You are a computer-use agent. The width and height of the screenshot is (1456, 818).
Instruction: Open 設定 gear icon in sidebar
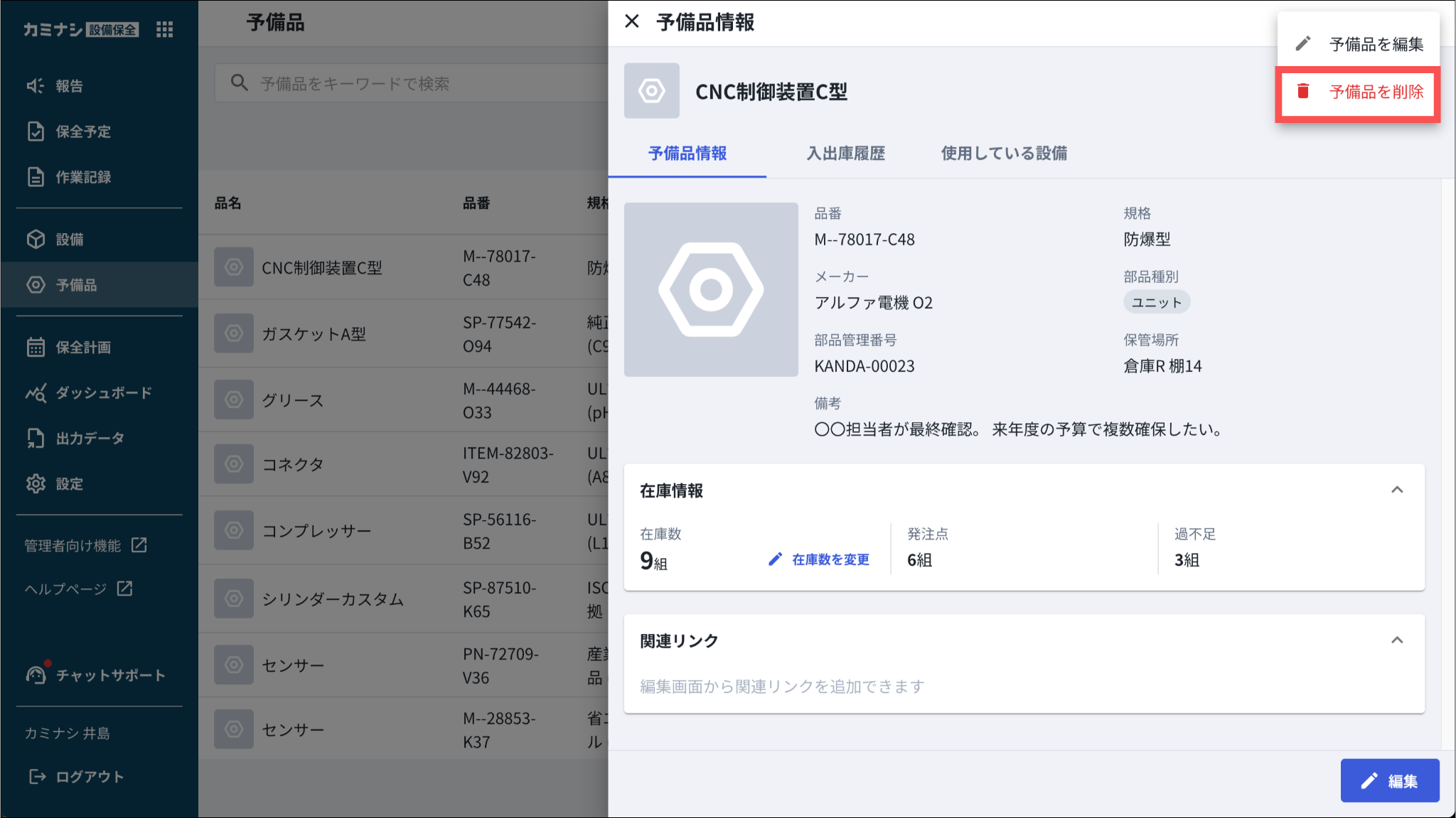pos(36,484)
